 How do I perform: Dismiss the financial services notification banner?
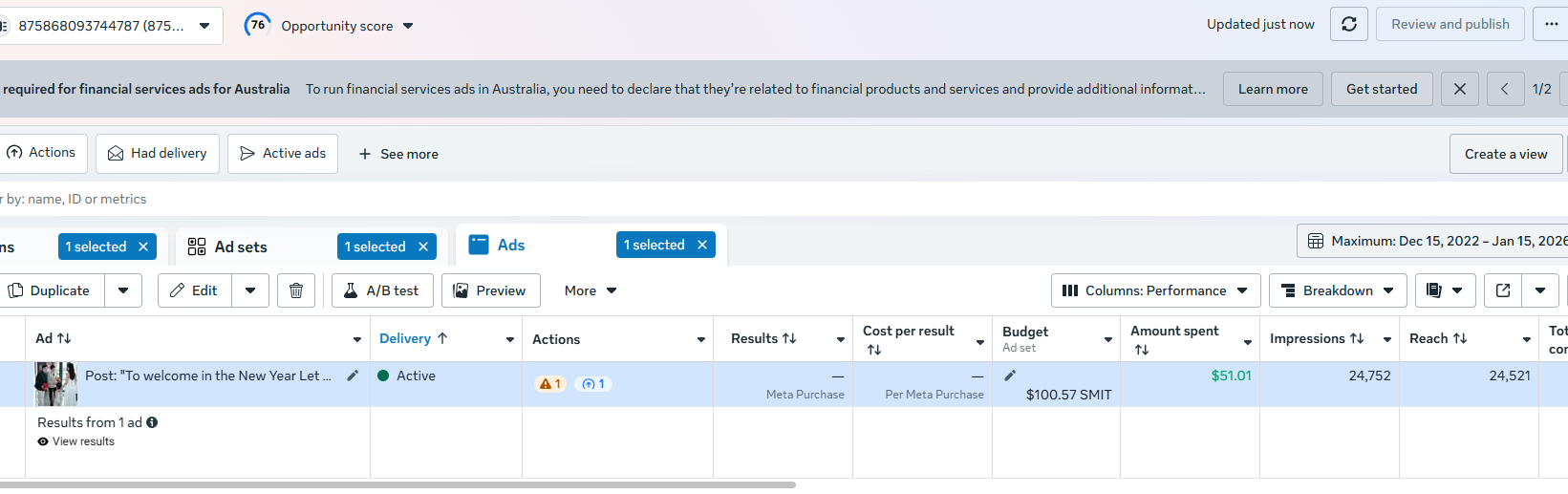pyautogui.click(x=1459, y=89)
